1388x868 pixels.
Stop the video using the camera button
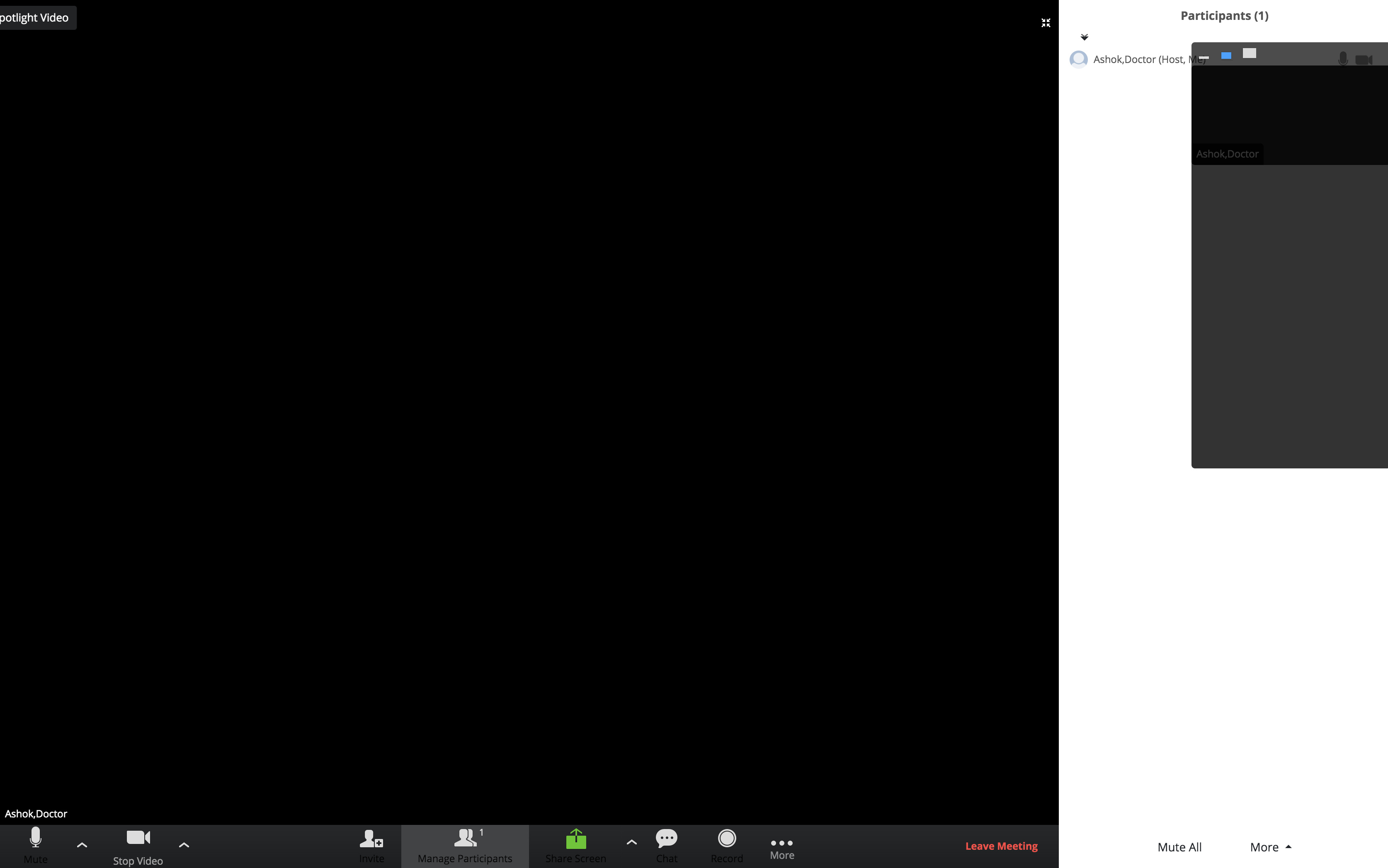(138, 844)
